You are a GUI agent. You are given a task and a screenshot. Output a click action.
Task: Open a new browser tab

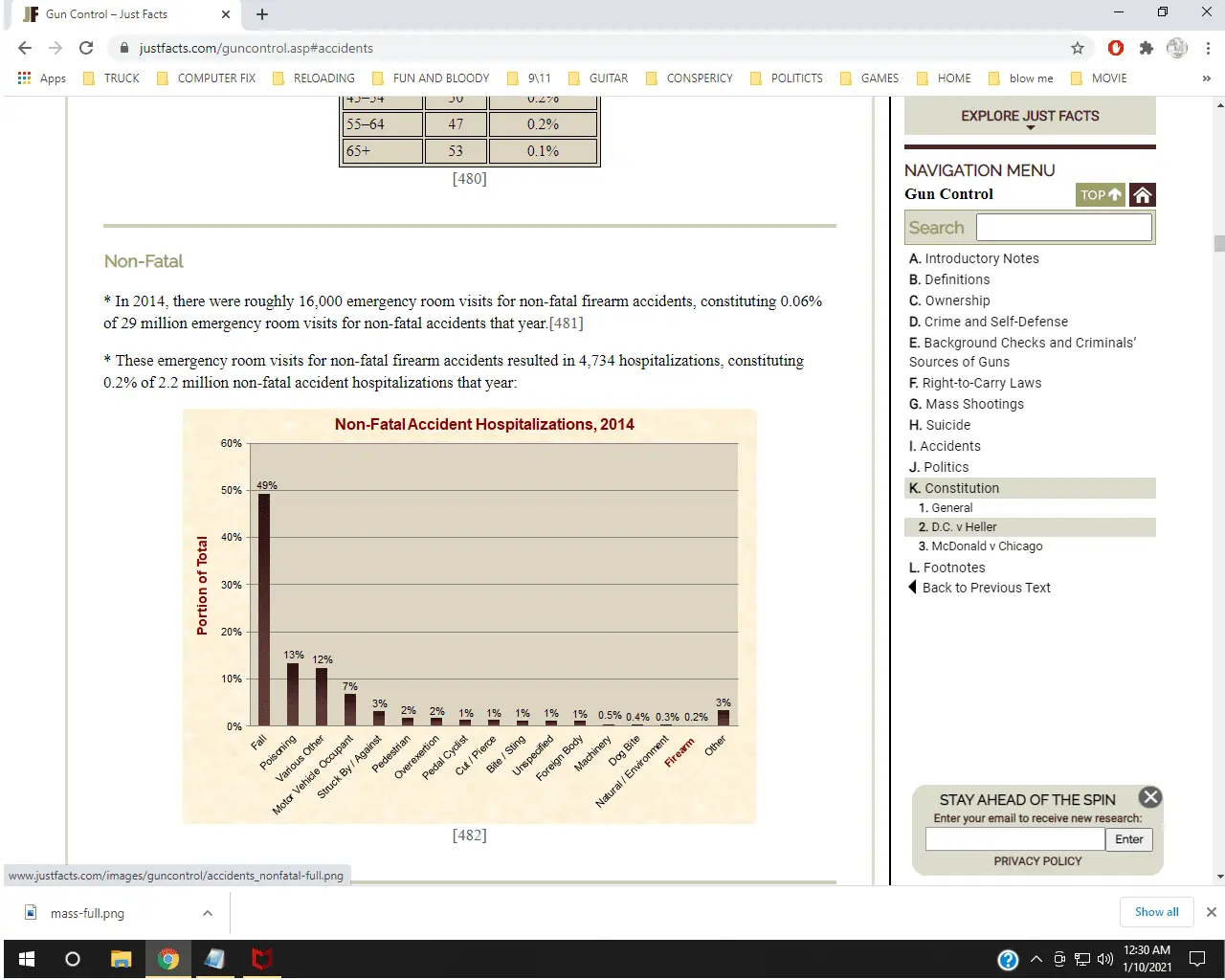[262, 14]
